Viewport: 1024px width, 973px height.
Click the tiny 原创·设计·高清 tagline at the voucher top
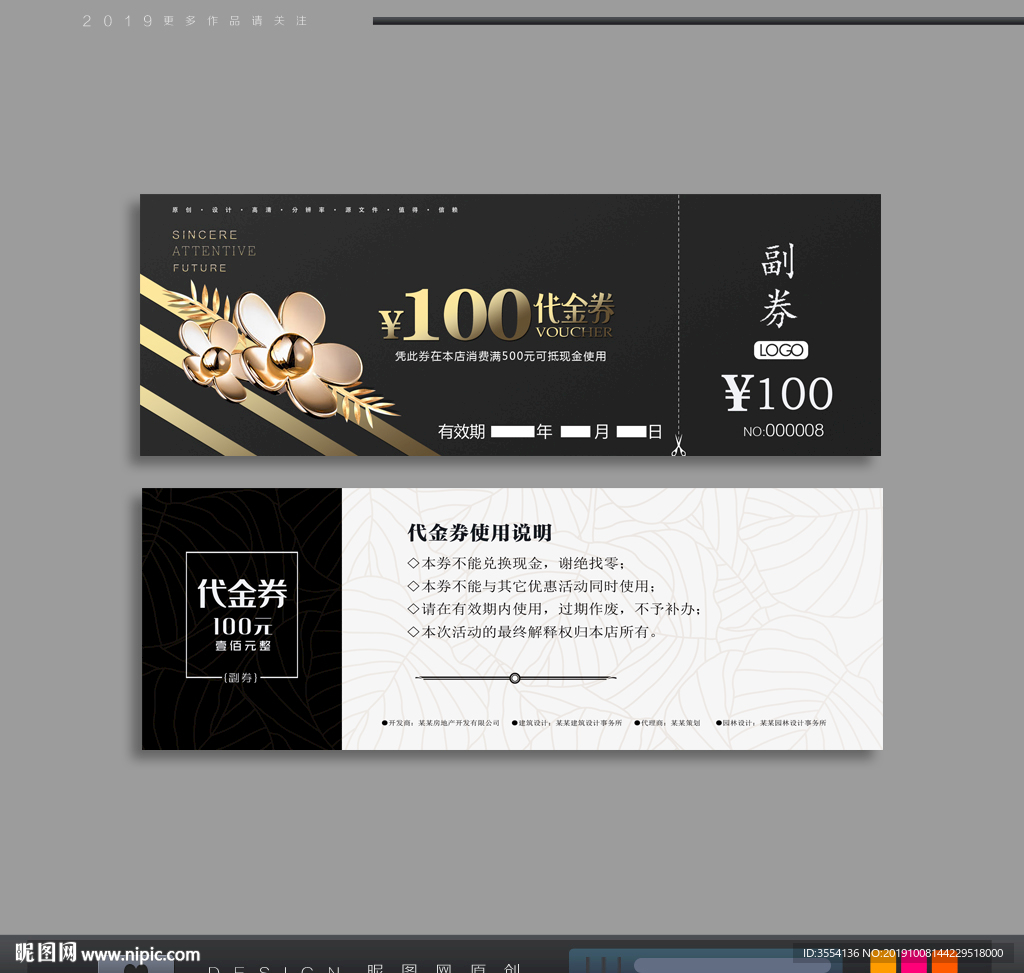(x=315, y=210)
